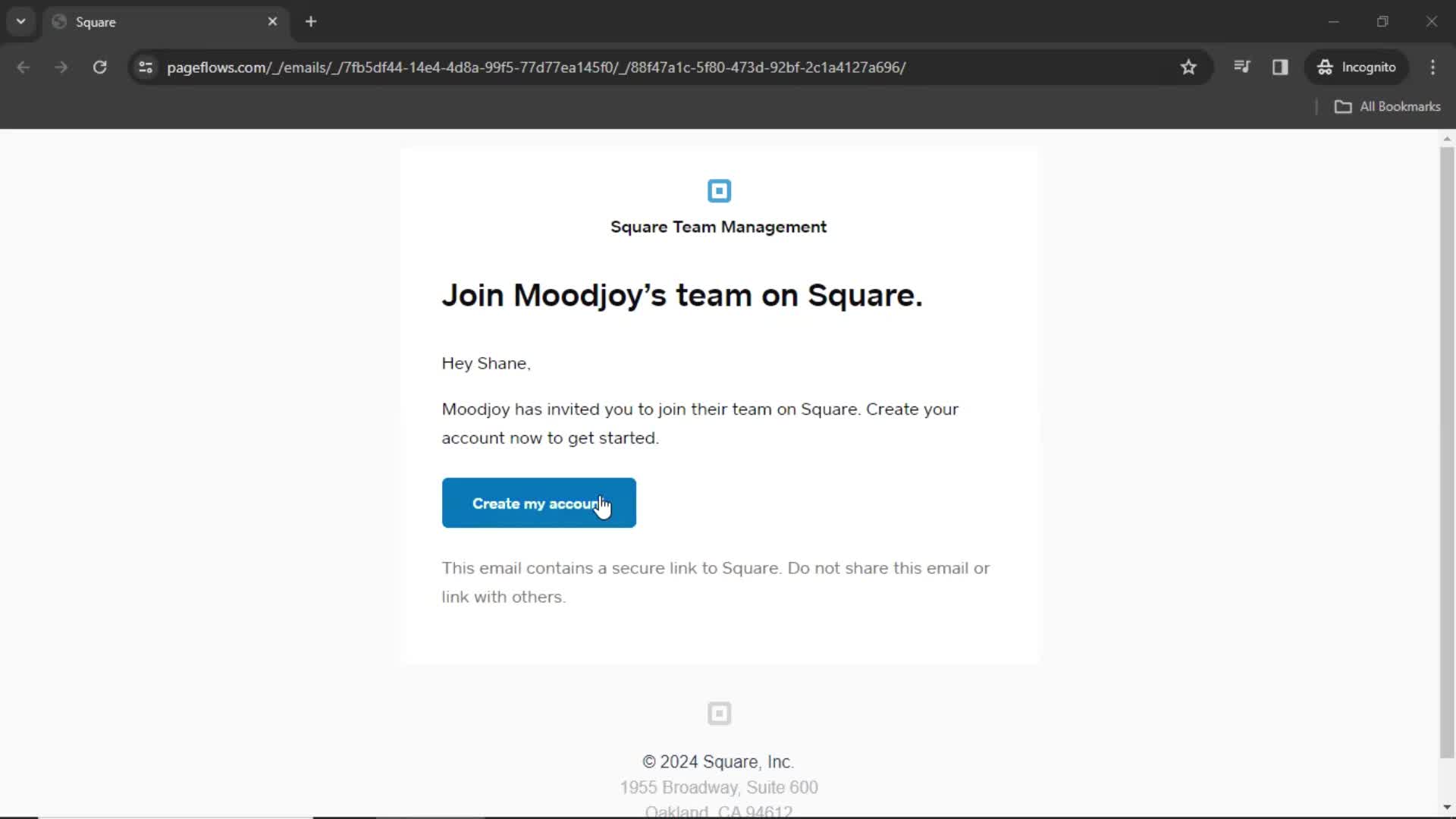Image resolution: width=1456 pixels, height=819 pixels.
Task: Click the browser tab history dropdown
Action: [21, 21]
